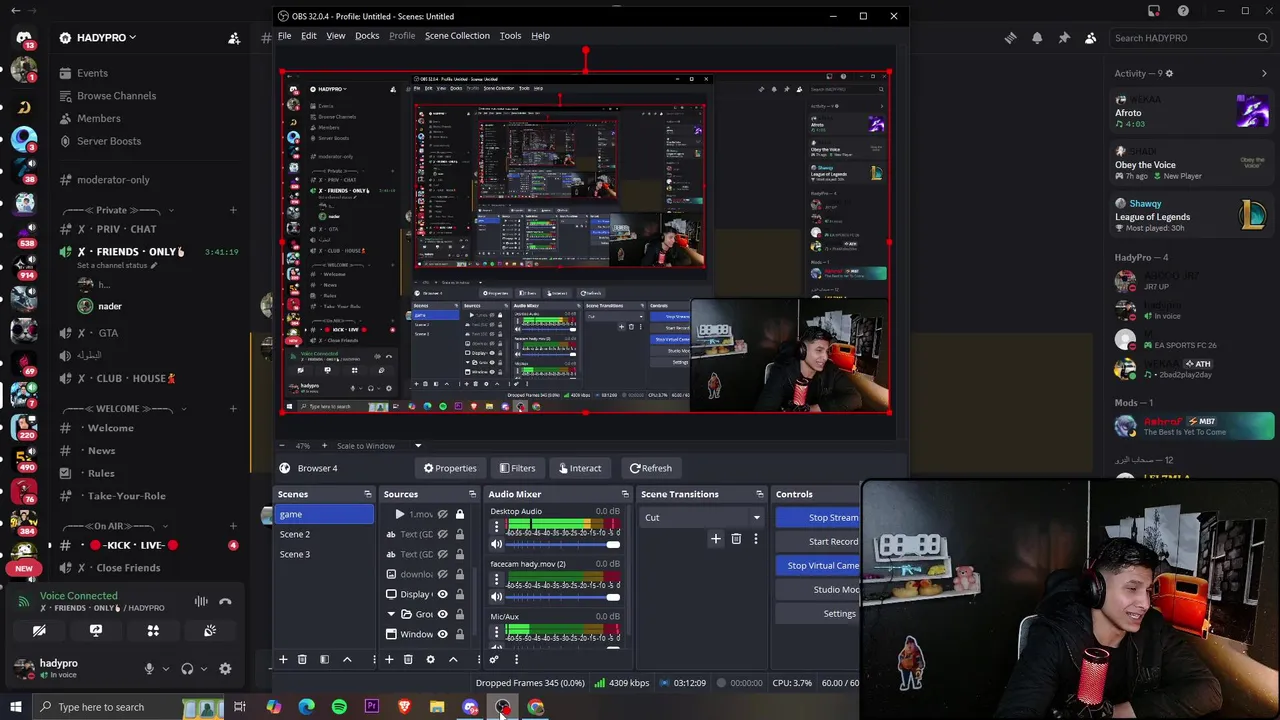Collapse the Group source folder
Viewport: 1280px width, 720px height.
[x=391, y=614]
